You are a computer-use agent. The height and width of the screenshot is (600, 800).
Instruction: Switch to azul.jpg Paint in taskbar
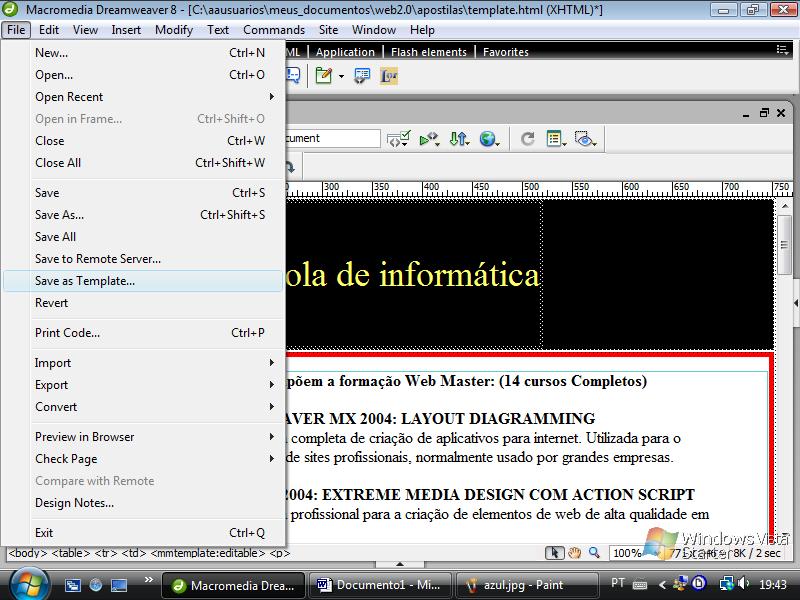tap(520, 585)
